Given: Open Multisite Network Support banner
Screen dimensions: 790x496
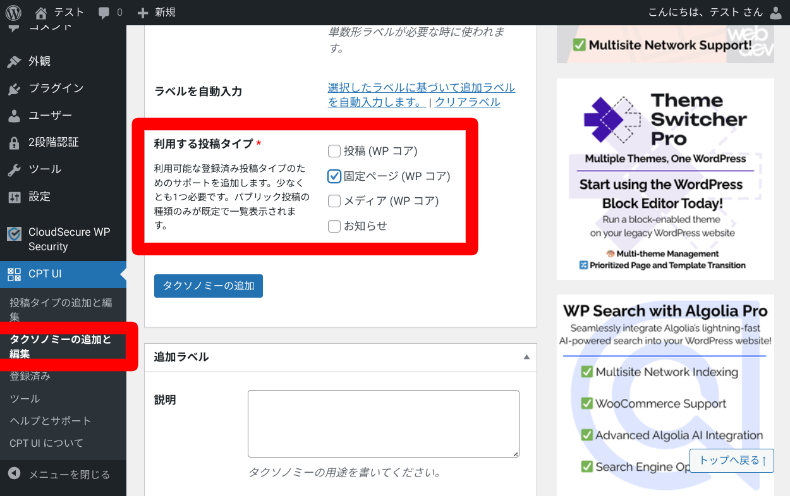Looking at the screenshot, I should 665,44.
